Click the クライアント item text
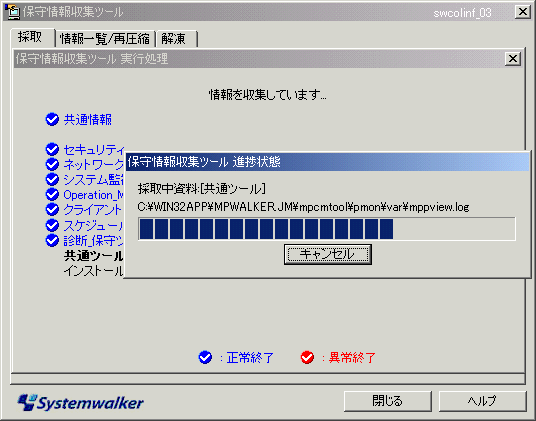This screenshot has width=536, height=421. 93,209
